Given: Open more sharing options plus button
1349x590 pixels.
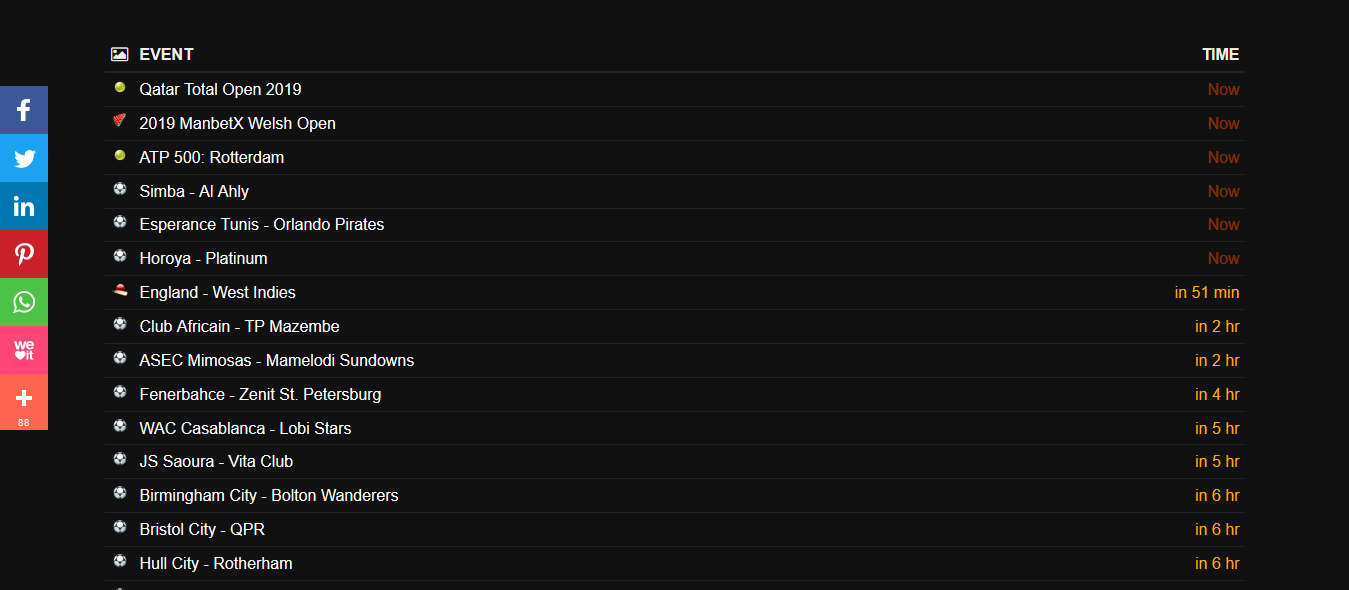Looking at the screenshot, I should 24,400.
